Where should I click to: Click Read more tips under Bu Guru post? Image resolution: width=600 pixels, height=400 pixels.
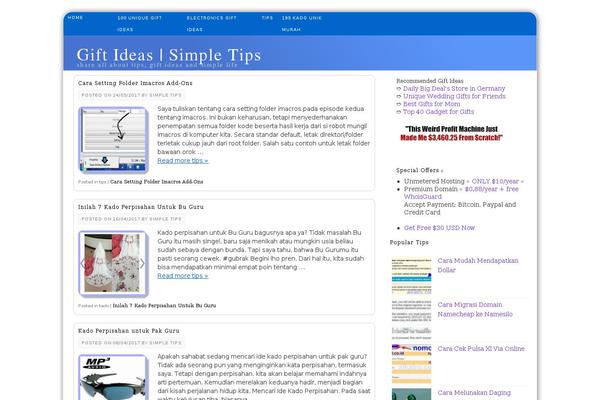tap(183, 276)
